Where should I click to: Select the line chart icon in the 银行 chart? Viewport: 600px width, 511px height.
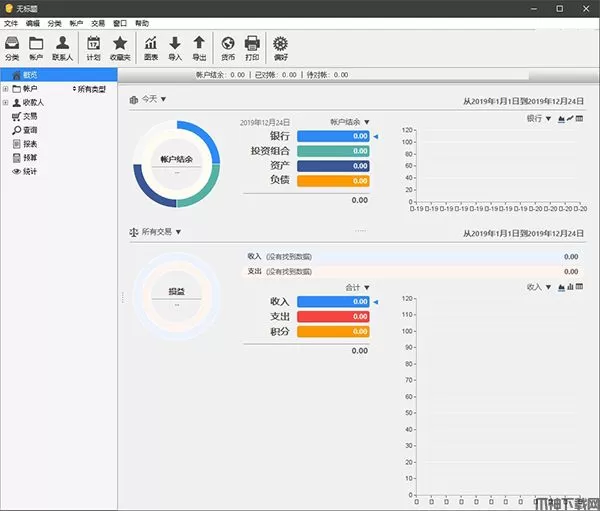pos(570,119)
